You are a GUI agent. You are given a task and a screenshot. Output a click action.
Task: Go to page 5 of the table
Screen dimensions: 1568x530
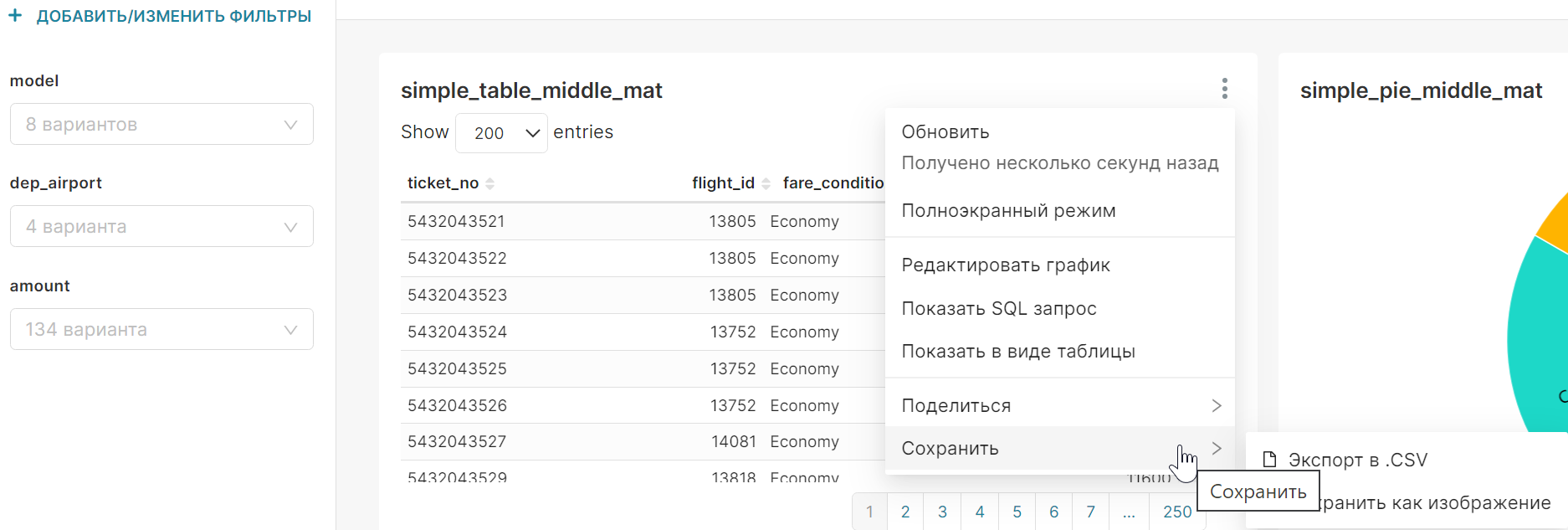1017,512
